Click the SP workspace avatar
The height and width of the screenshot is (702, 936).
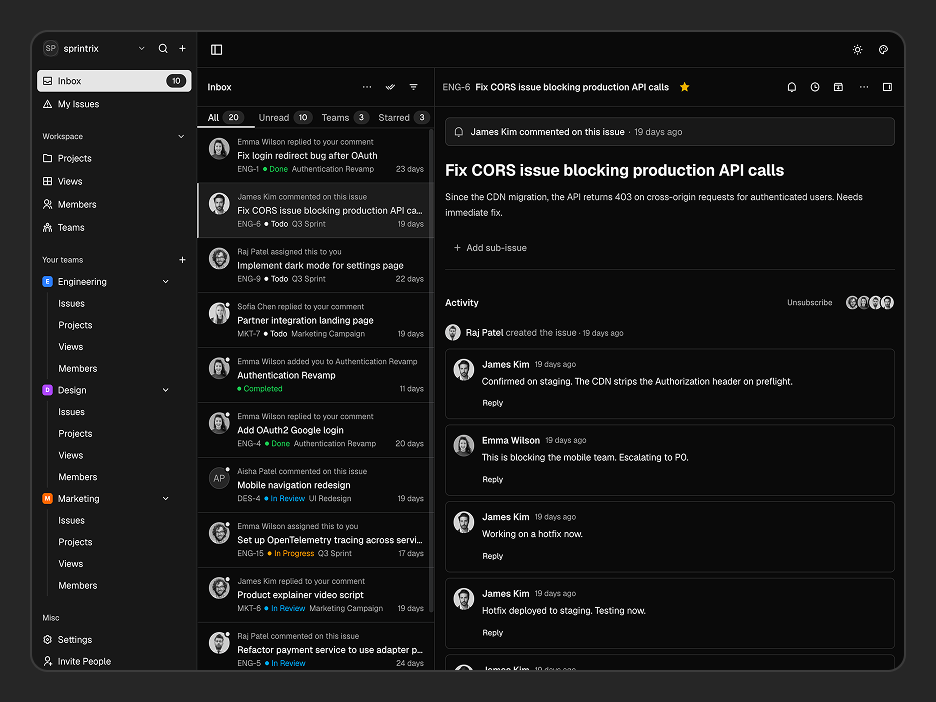point(51,48)
